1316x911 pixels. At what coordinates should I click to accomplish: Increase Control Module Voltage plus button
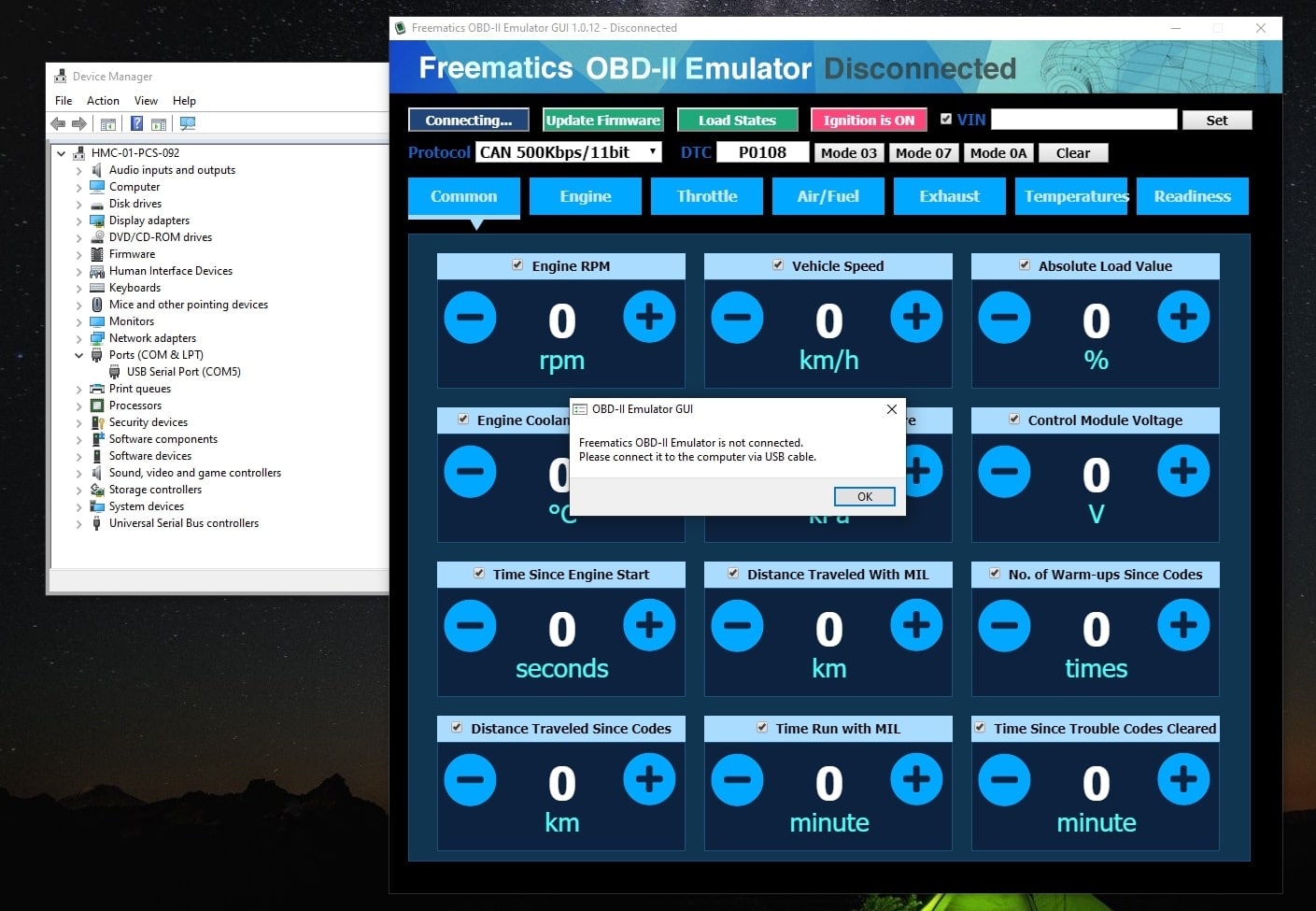coord(1183,471)
